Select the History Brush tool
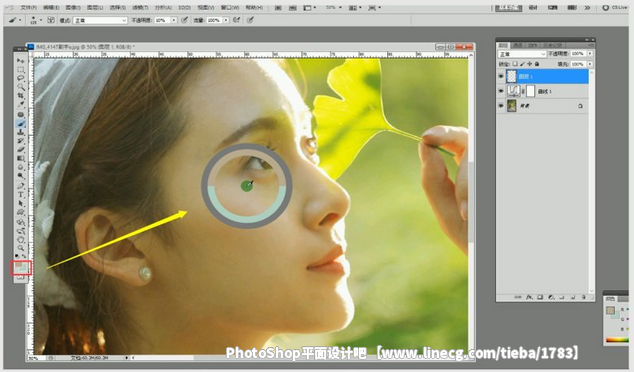The image size is (634, 372). tap(20, 141)
